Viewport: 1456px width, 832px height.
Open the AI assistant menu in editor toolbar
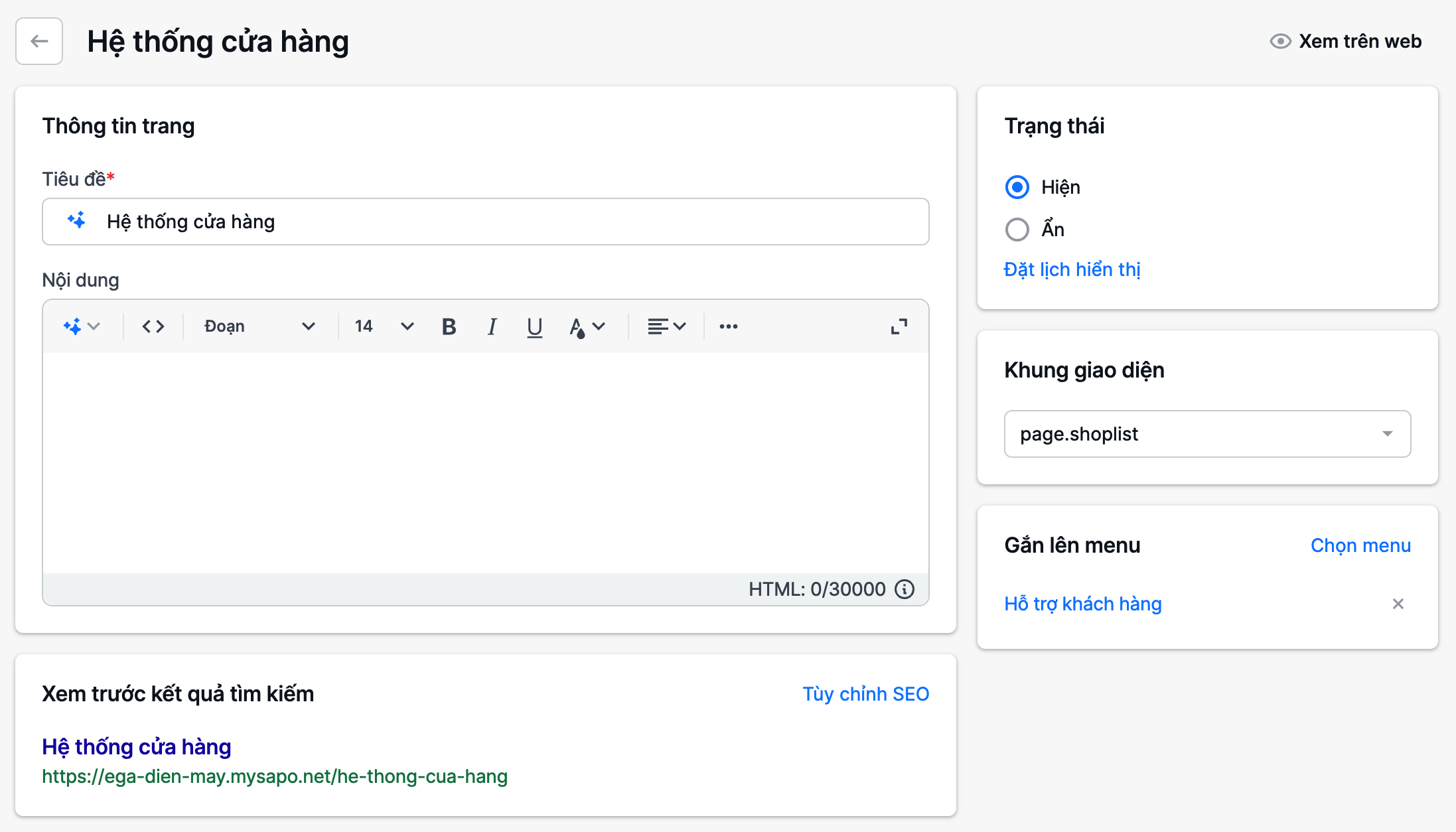point(81,326)
